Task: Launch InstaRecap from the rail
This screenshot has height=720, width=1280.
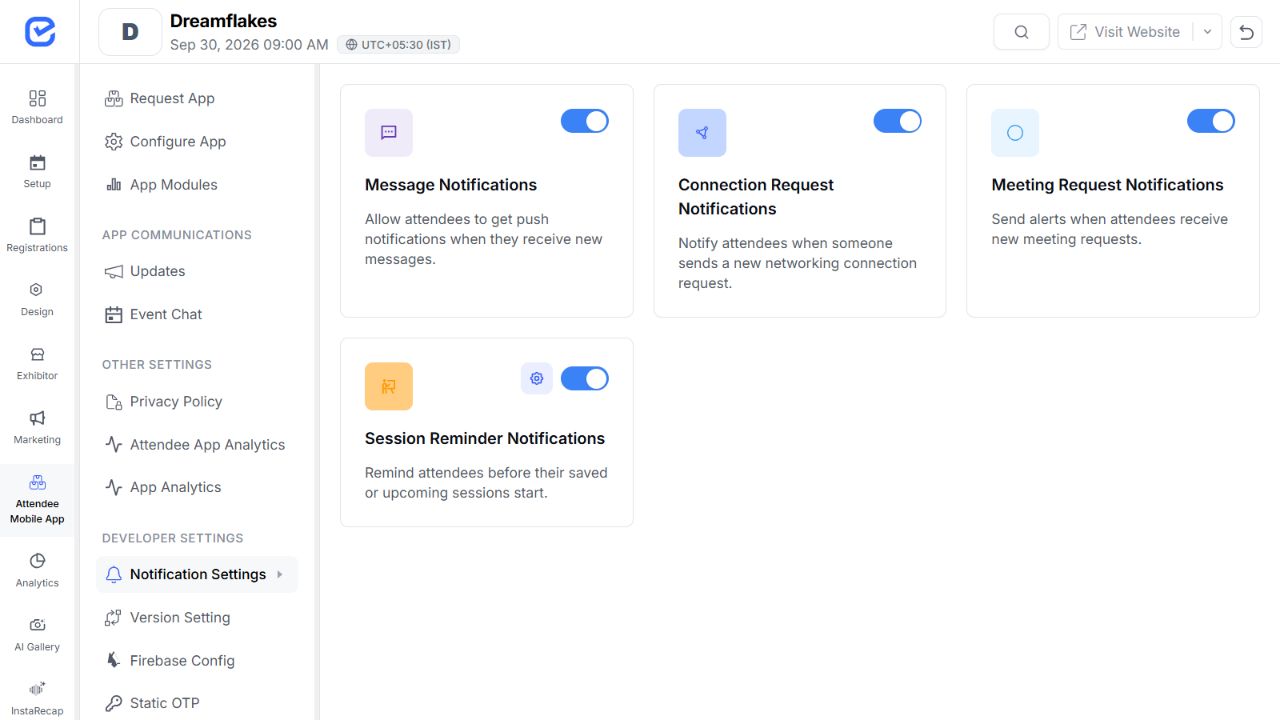Action: [x=37, y=697]
